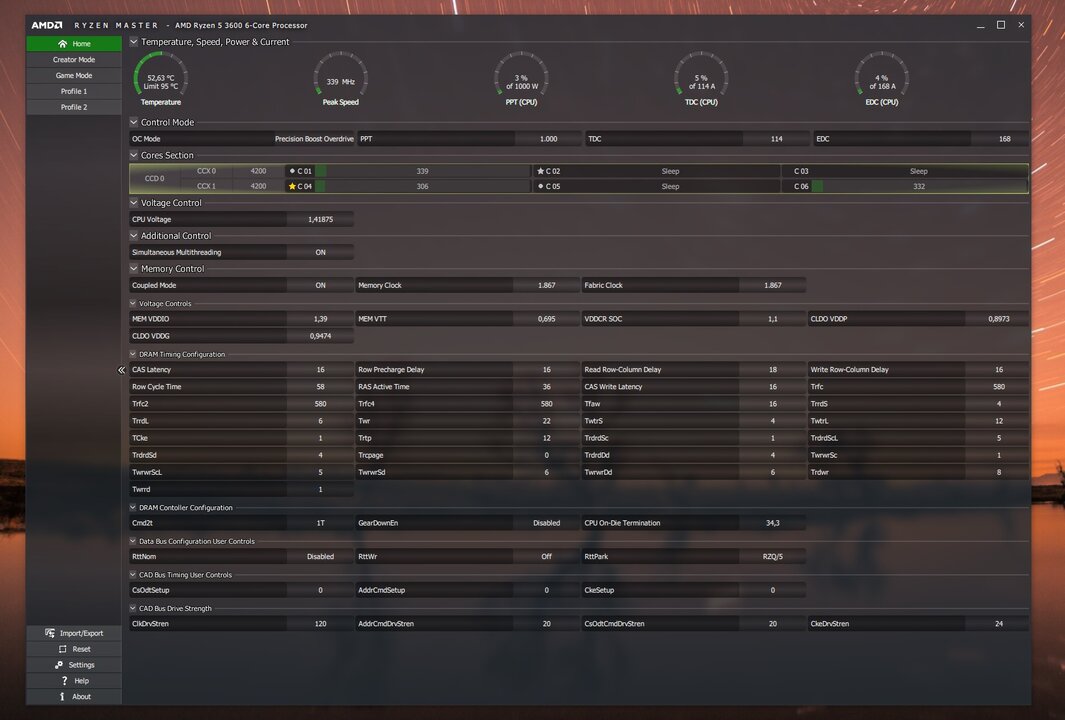1065x720 pixels.
Task: Click the TDC value 114 in Control Mode
Action: click(x=776, y=139)
